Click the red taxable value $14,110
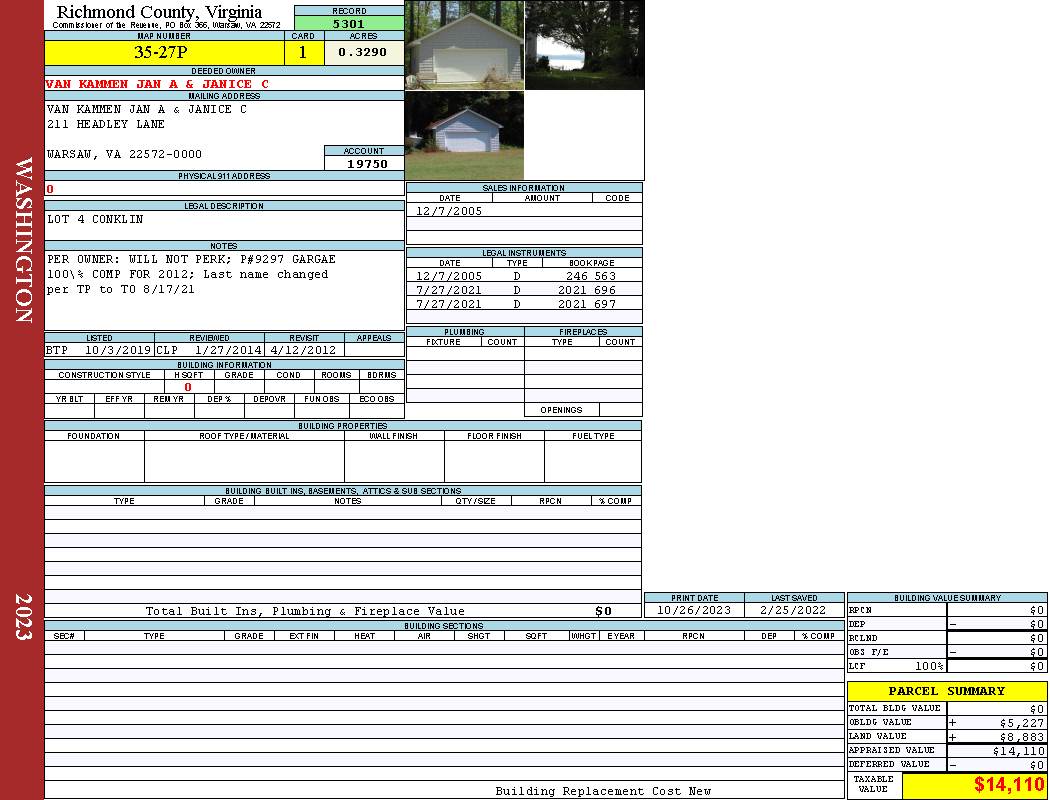 [x=1008, y=785]
